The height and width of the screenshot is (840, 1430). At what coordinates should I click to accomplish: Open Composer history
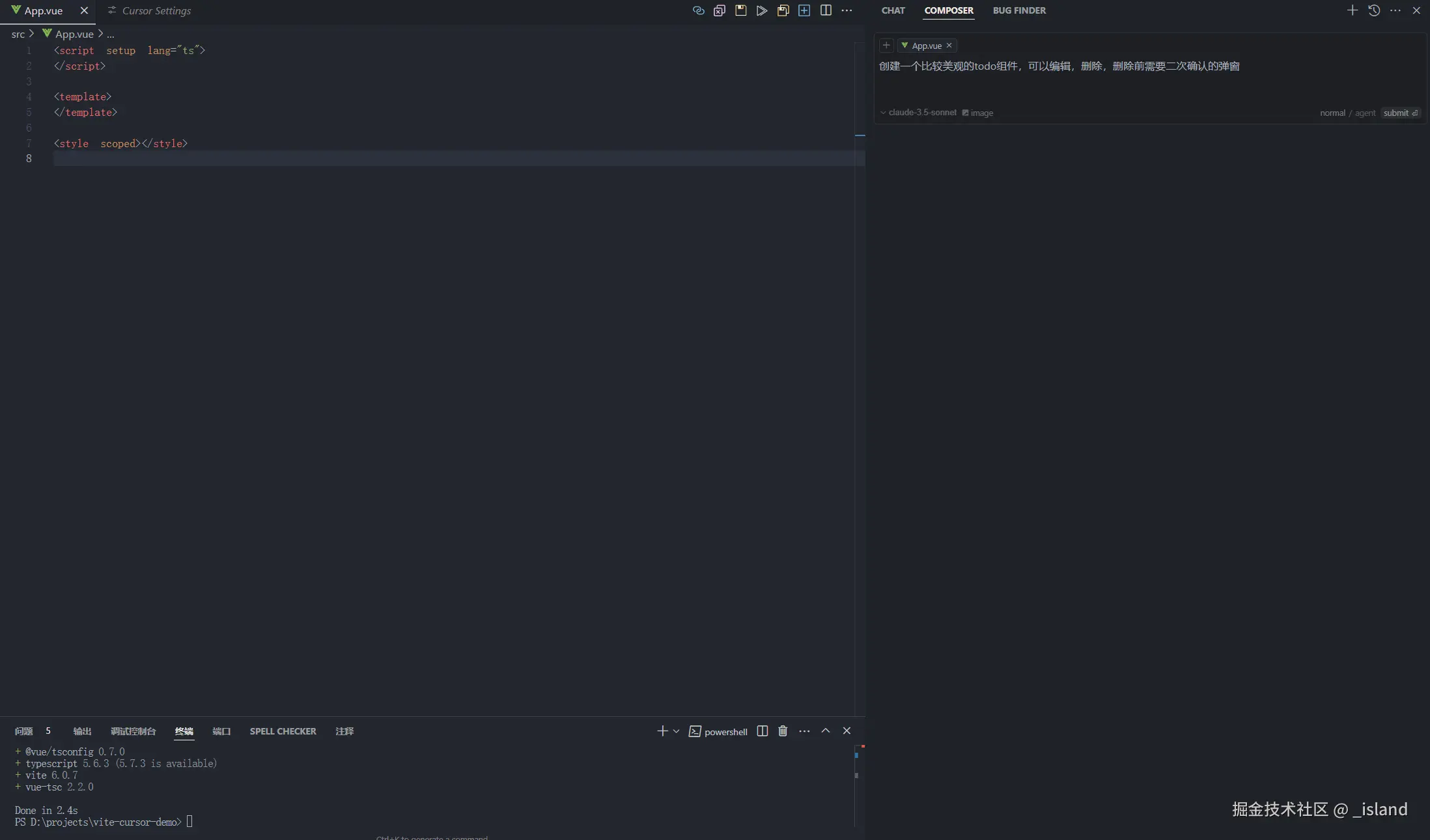[x=1373, y=10]
